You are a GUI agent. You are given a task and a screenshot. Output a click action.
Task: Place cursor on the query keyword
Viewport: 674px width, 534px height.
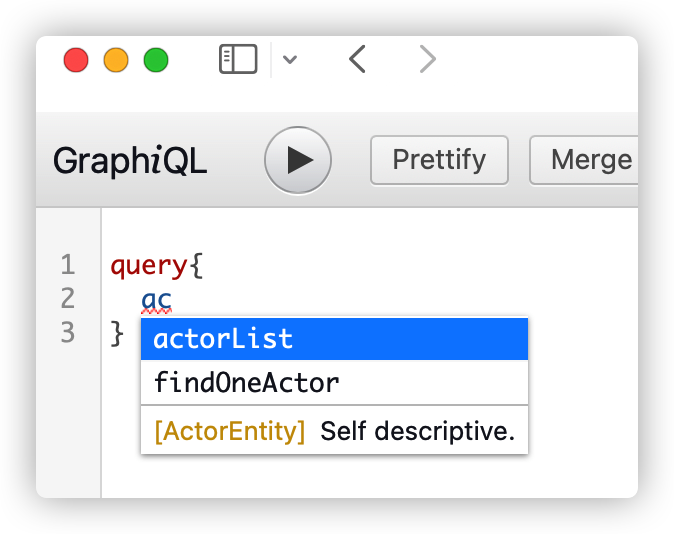[x=147, y=266]
